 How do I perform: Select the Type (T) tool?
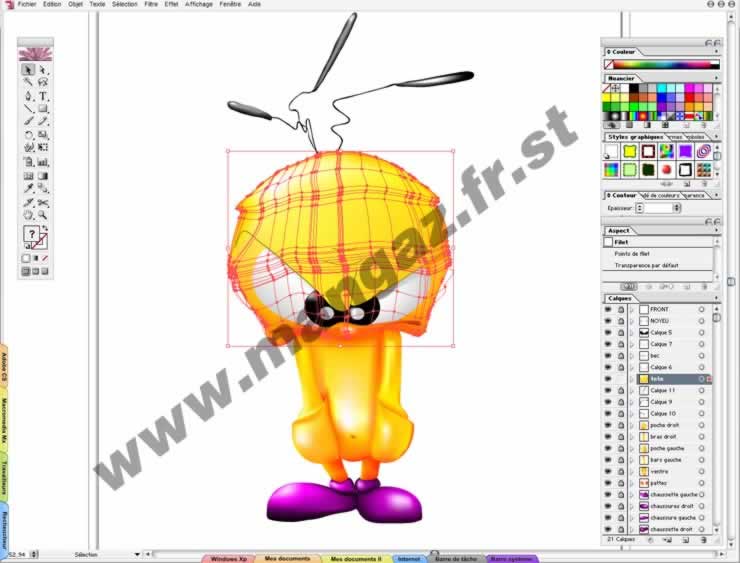[x=43, y=96]
